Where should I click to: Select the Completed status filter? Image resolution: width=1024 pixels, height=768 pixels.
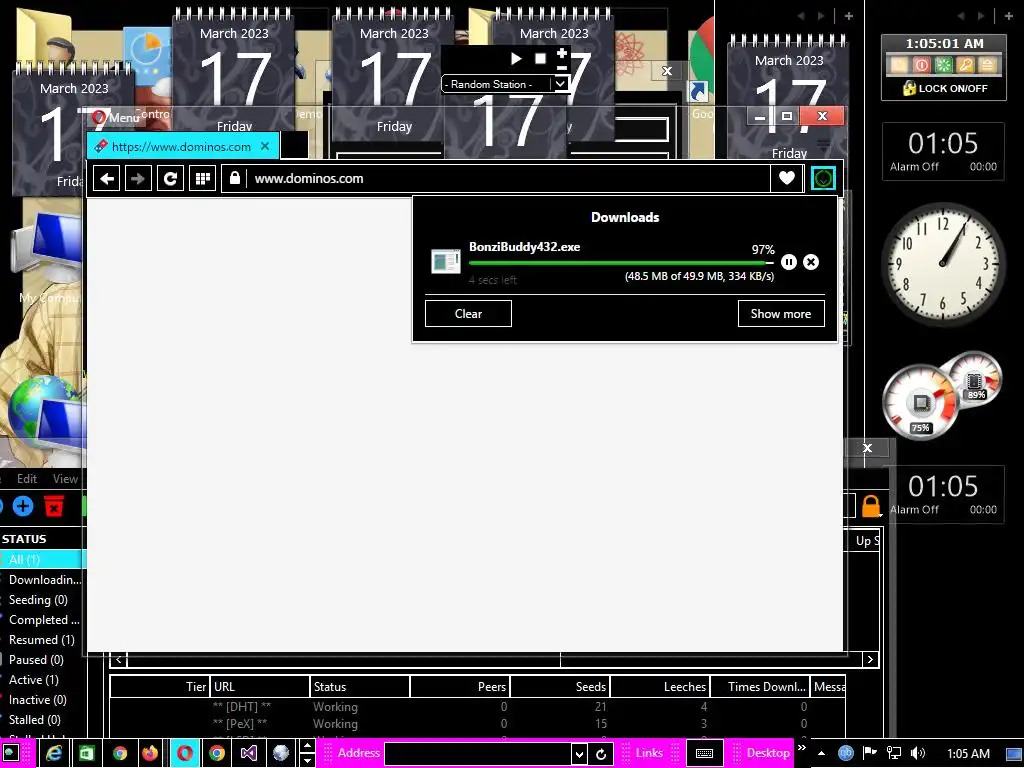click(x=44, y=620)
